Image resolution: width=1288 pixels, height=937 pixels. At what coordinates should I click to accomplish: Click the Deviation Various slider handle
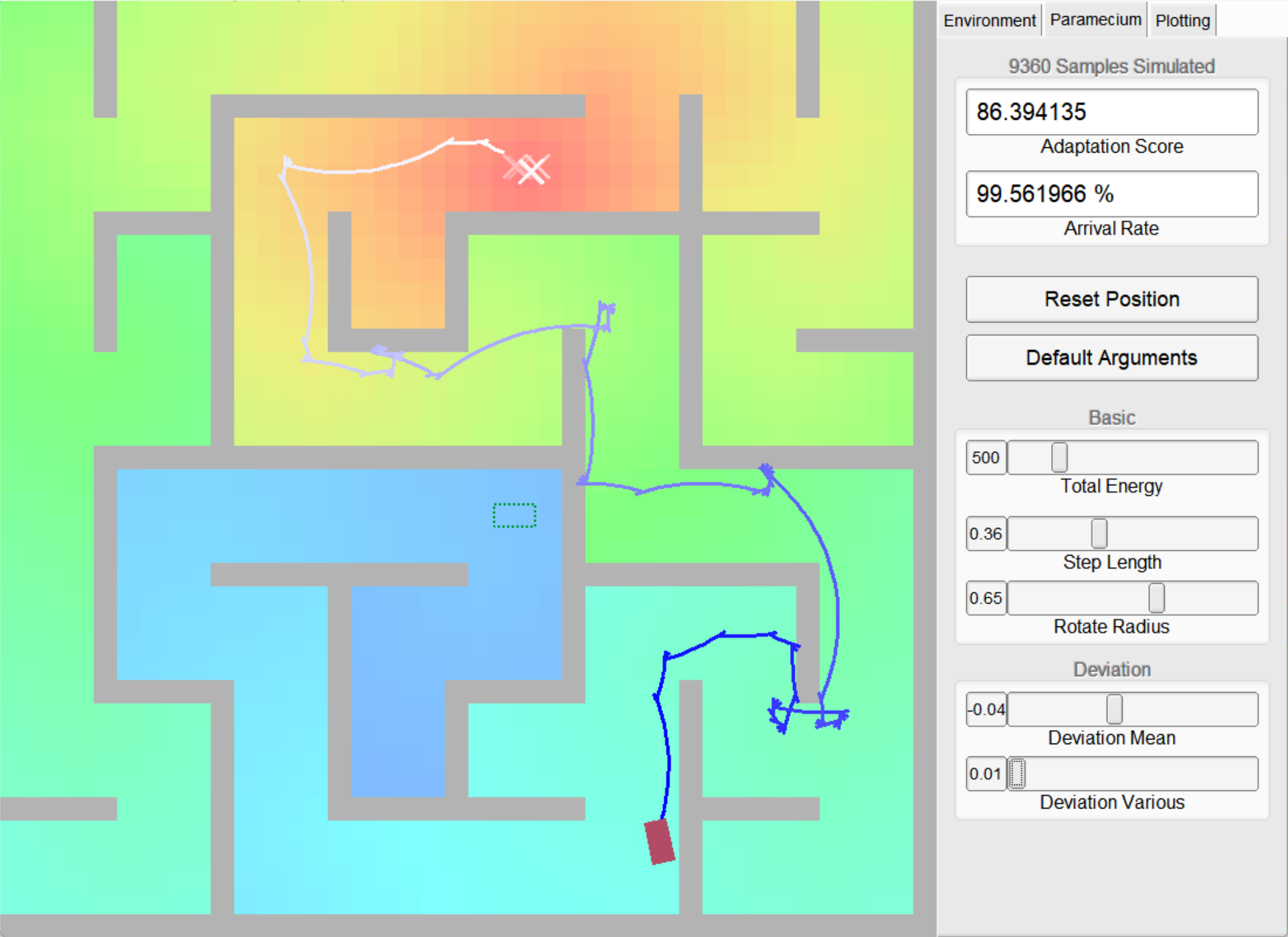(1016, 774)
